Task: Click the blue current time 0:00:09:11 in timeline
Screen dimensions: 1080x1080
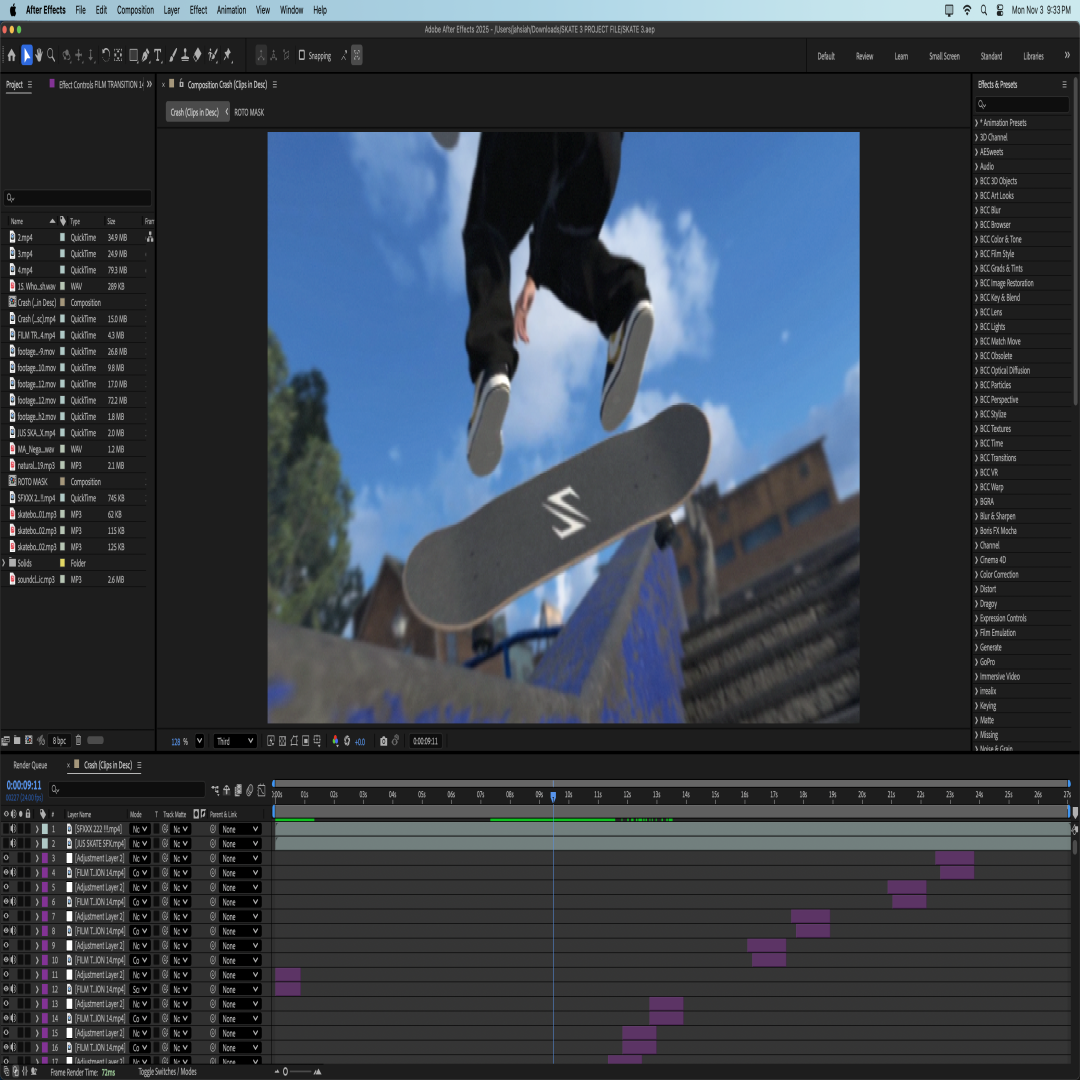Action: pos(24,785)
